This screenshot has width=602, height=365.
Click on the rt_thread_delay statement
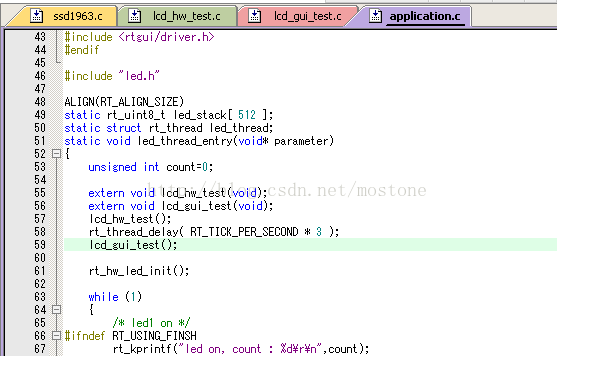(x=214, y=231)
